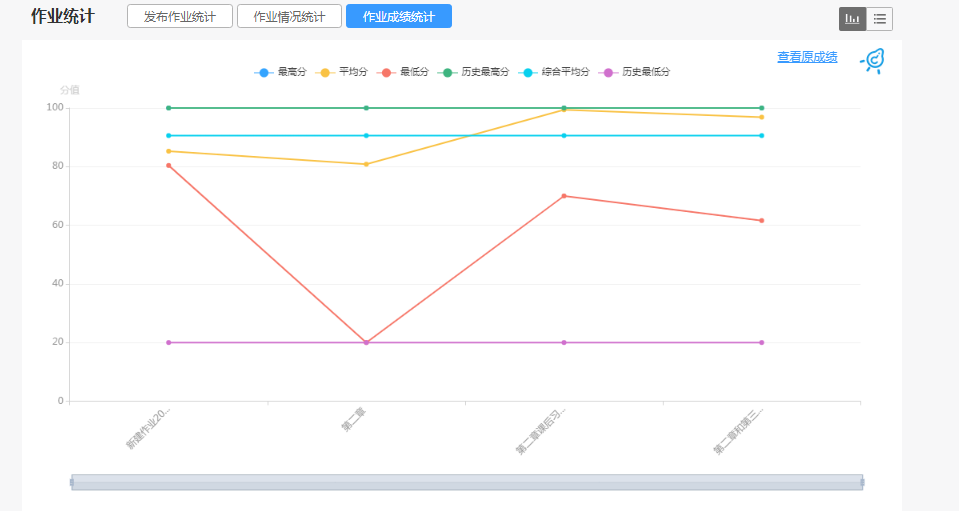Click y-axis title 分值
This screenshot has width=959, height=511.
[x=70, y=90]
